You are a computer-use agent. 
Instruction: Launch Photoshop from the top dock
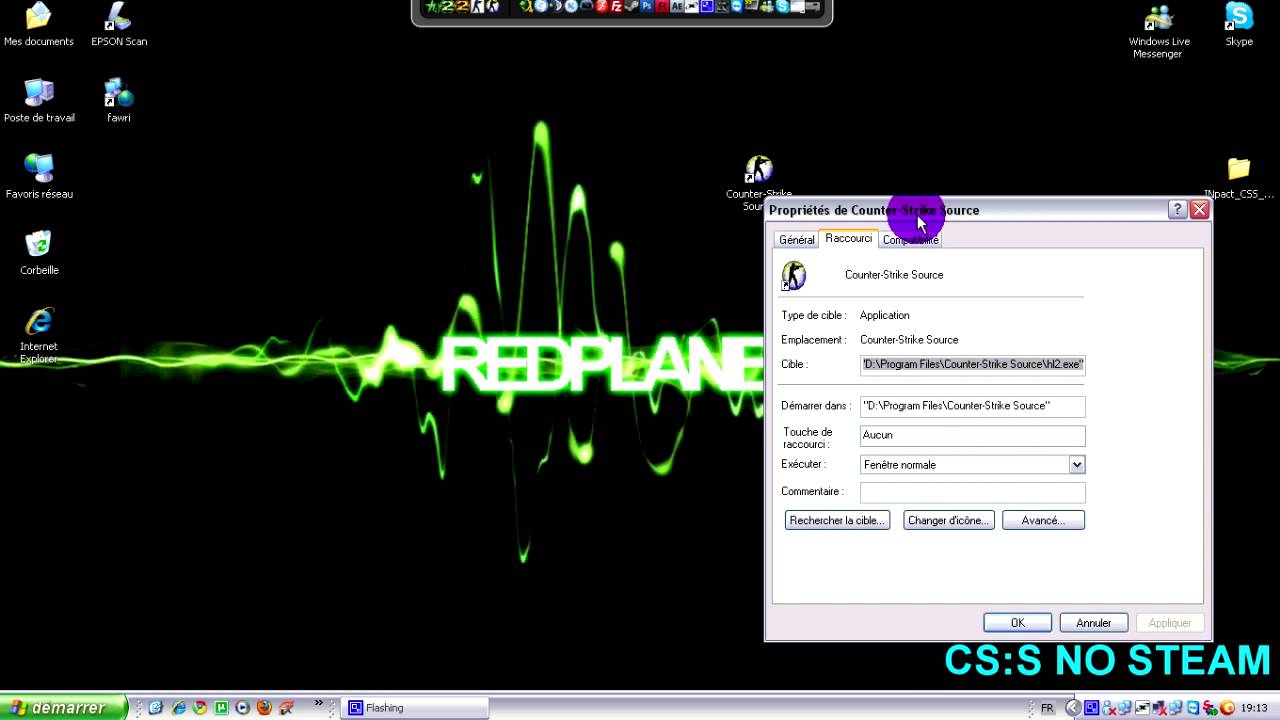pos(647,7)
